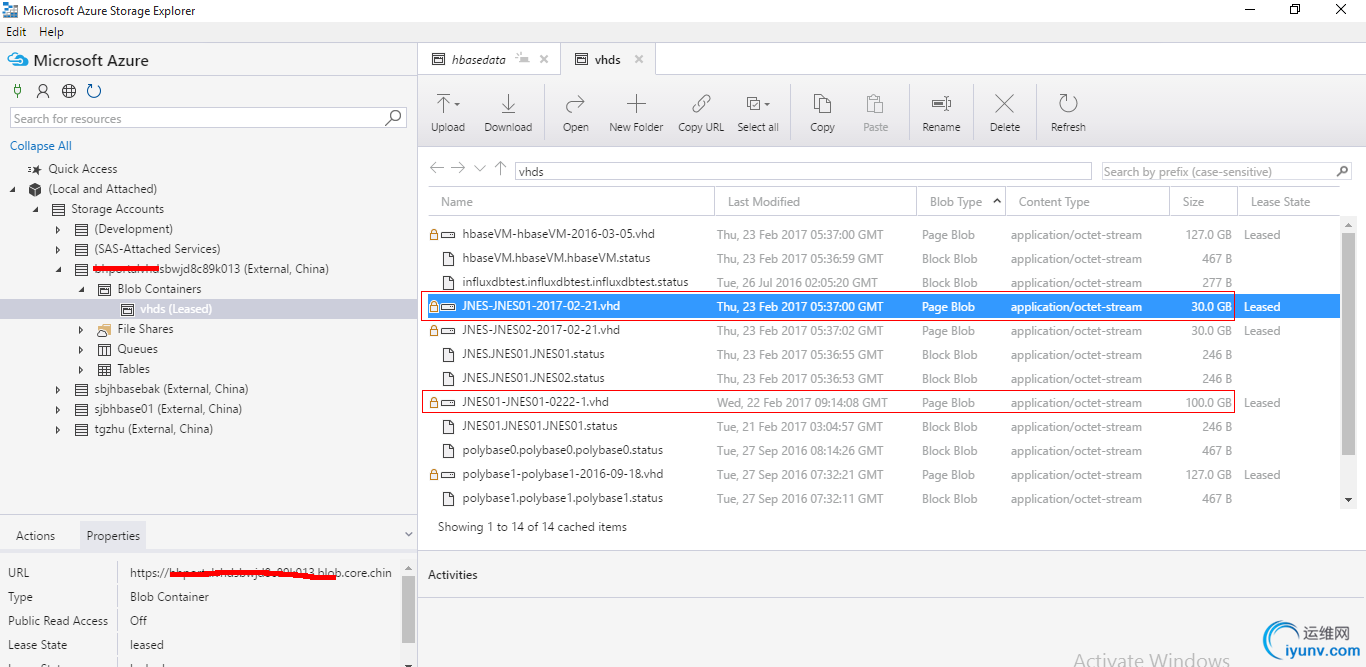Click the Delete toolbar icon
Viewport: 1366px width, 667px height.
pos(1005,103)
